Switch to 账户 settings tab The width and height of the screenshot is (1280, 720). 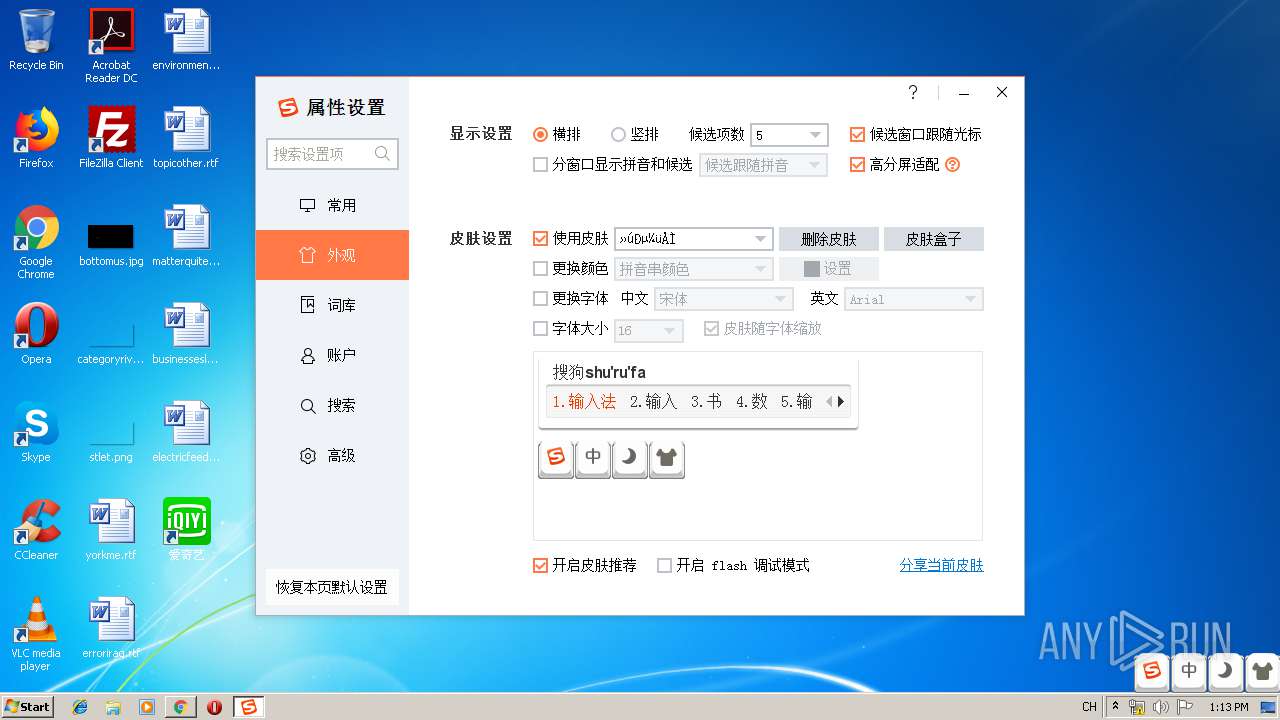coord(332,355)
